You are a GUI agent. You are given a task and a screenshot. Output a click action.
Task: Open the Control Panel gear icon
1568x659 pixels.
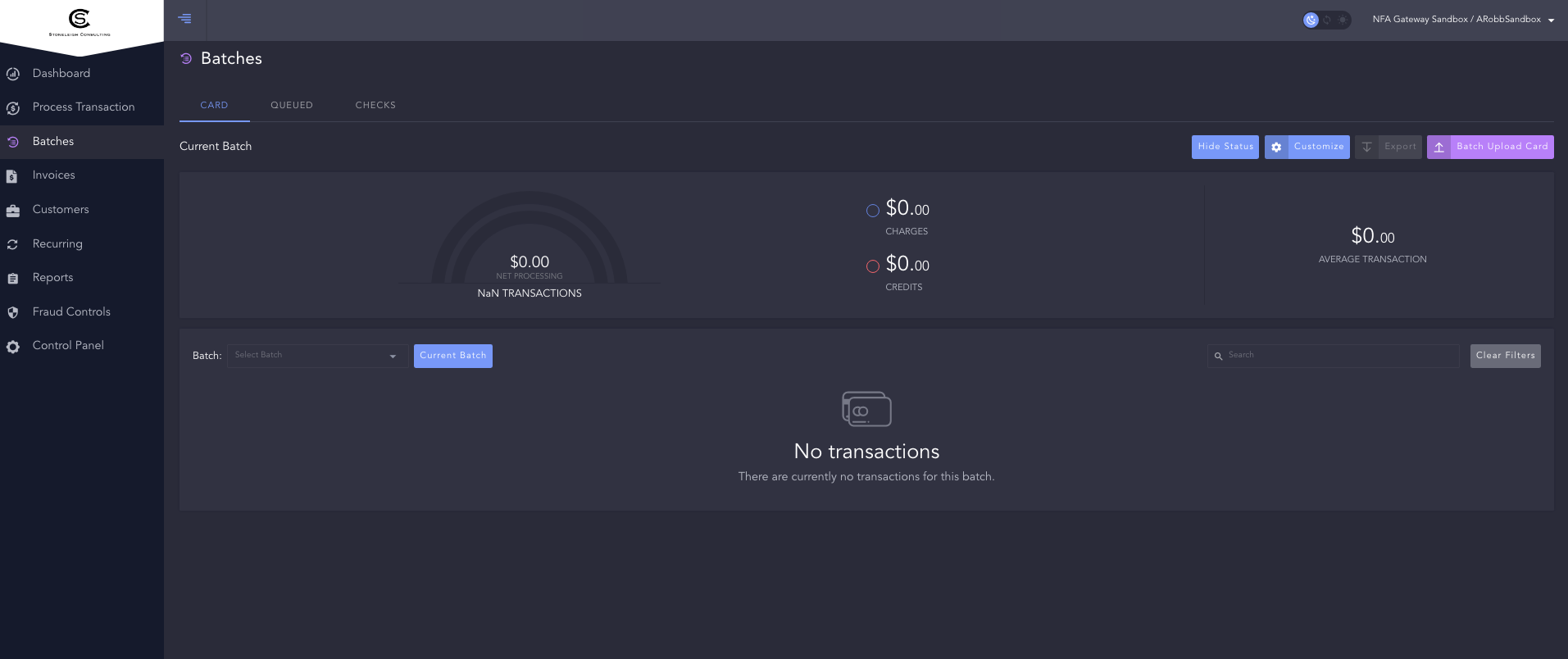coord(13,347)
